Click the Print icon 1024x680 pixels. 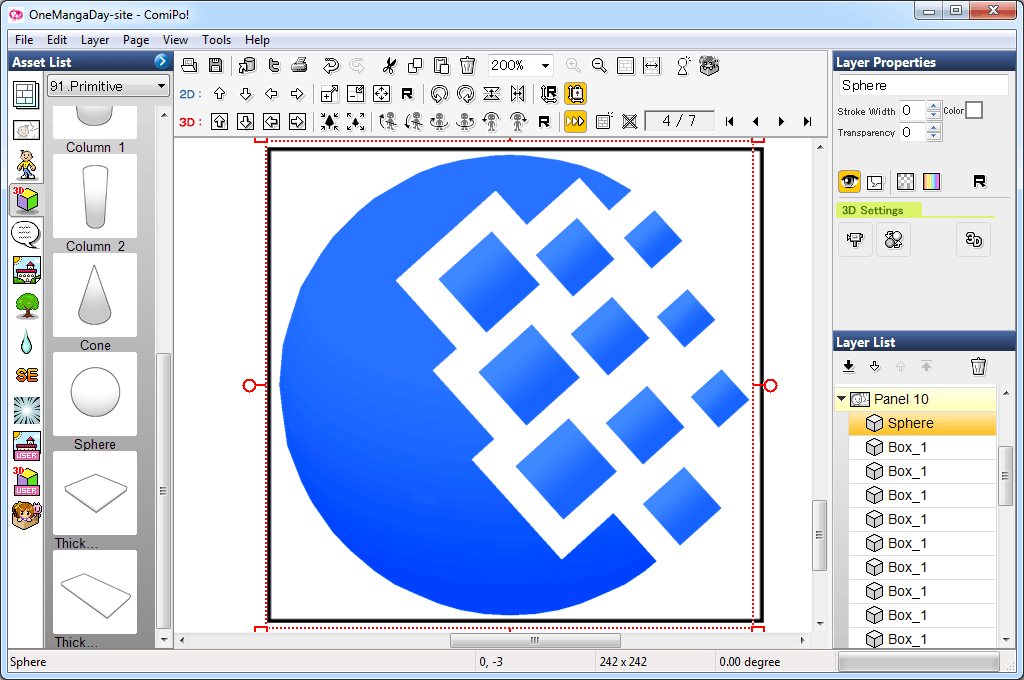click(299, 65)
